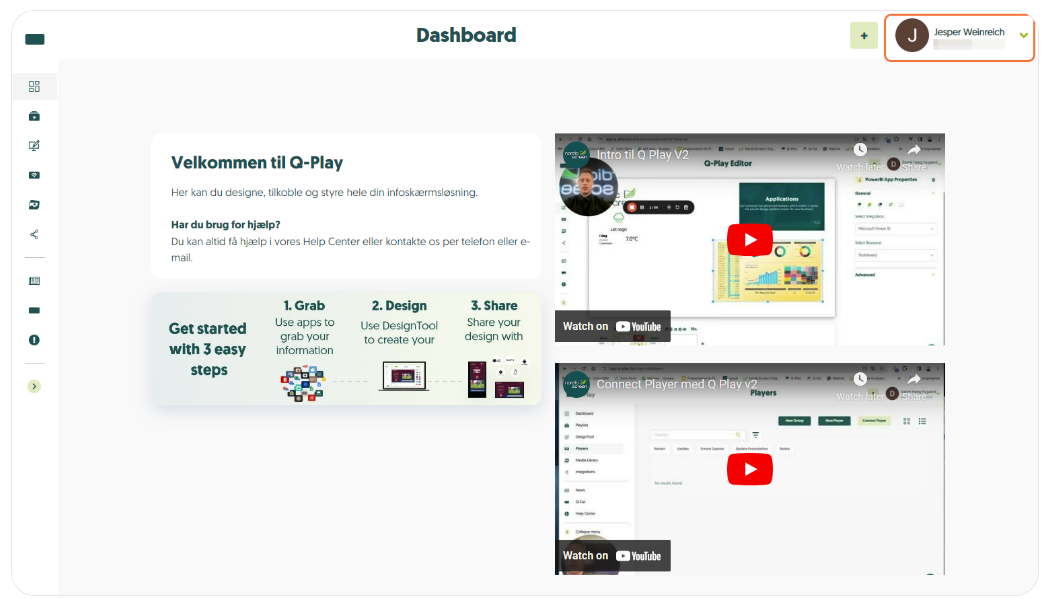Image resolution: width=1043 pixels, height=599 pixels.
Task: Click the Grab apps cluster illustration
Action: click(x=303, y=384)
